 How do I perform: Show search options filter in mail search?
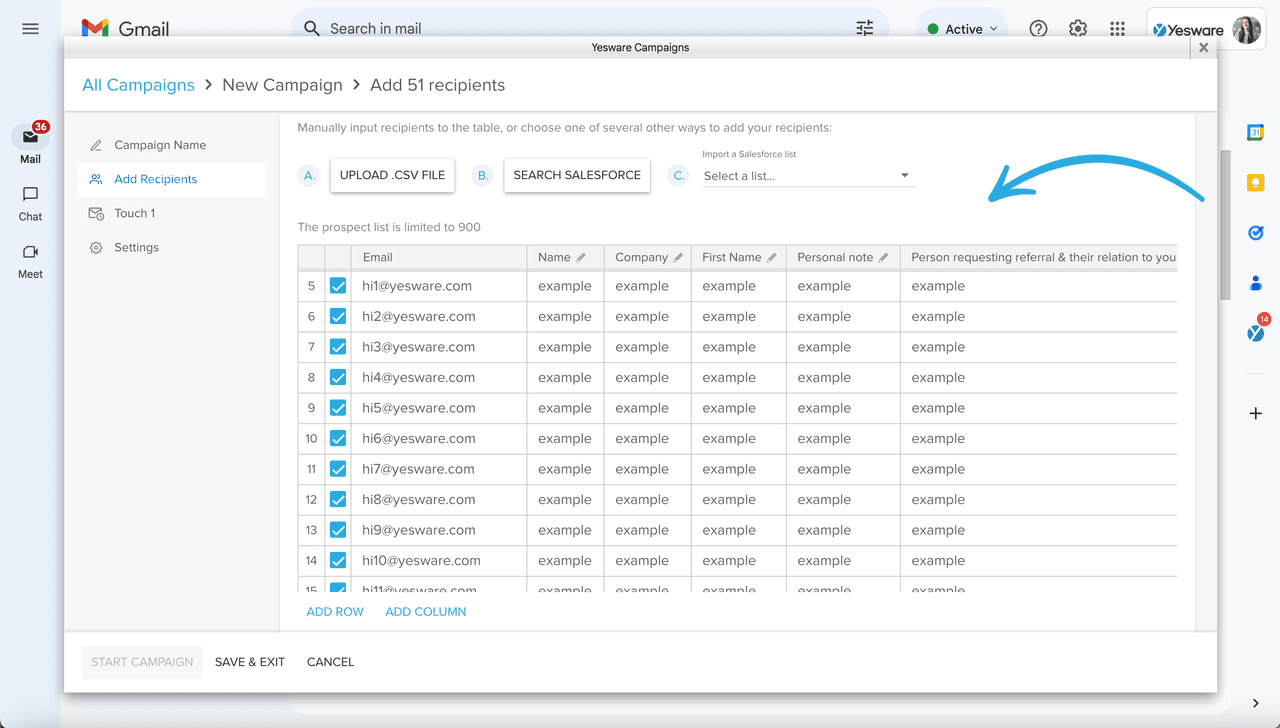pos(865,29)
